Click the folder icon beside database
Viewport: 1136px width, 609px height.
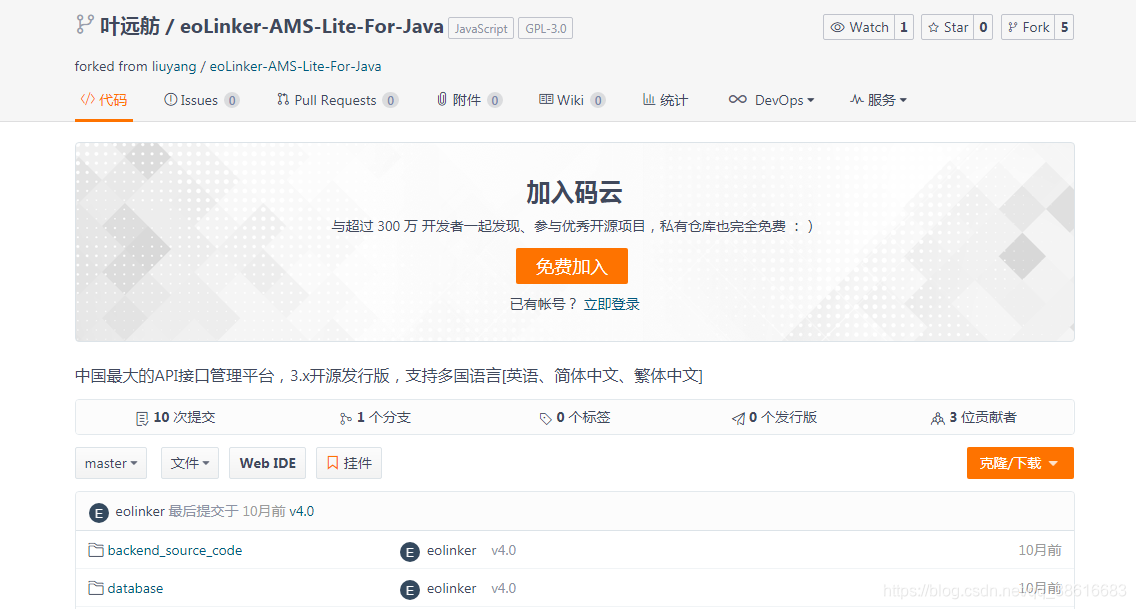tap(96, 588)
